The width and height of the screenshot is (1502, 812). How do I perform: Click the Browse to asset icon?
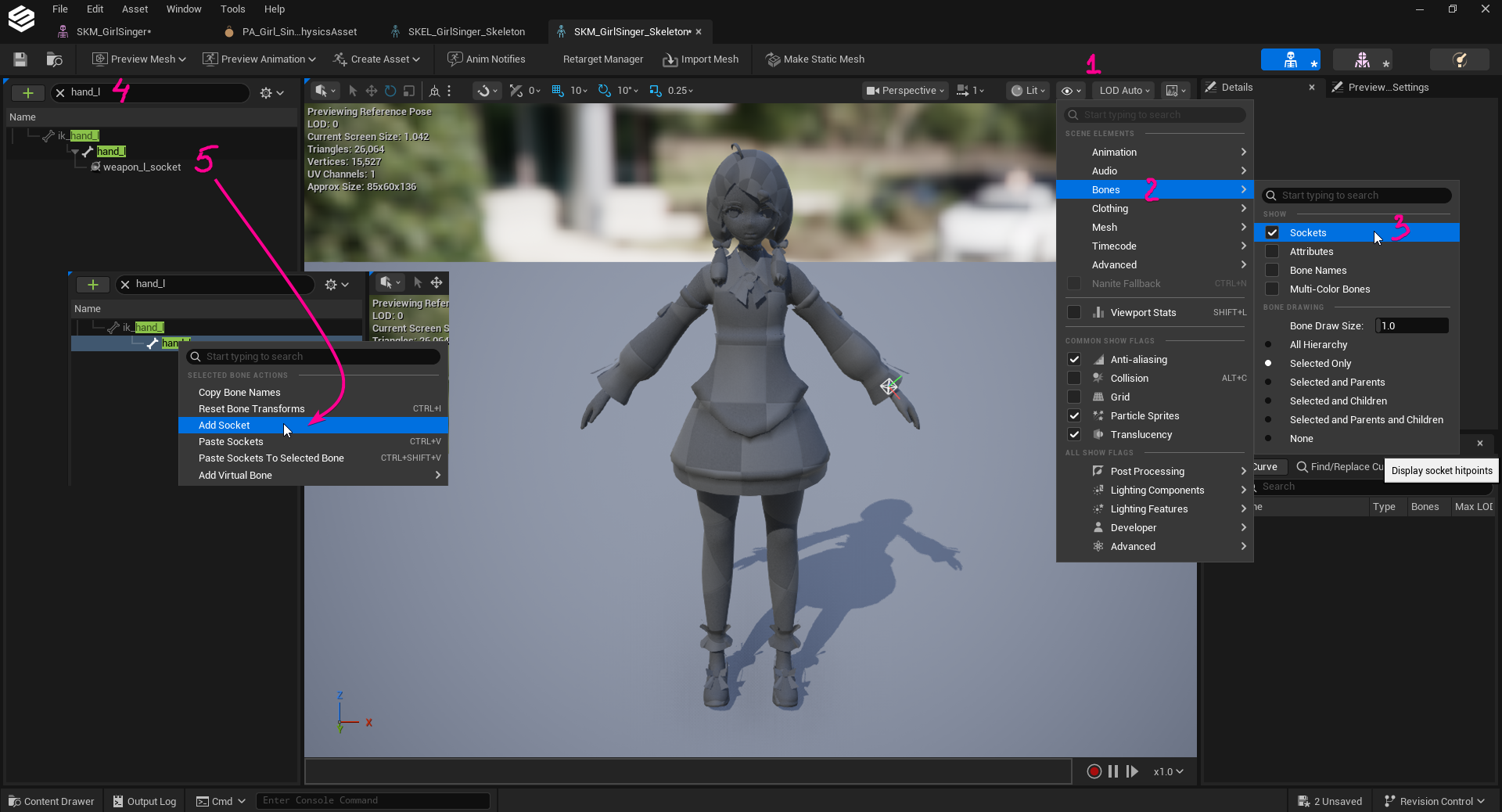(x=54, y=59)
